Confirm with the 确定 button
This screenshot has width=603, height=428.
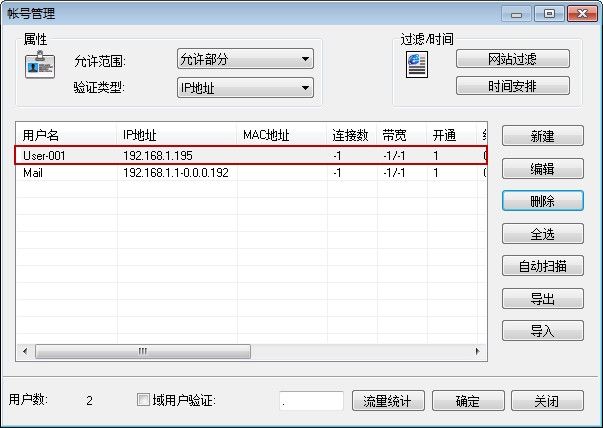[x=468, y=401]
